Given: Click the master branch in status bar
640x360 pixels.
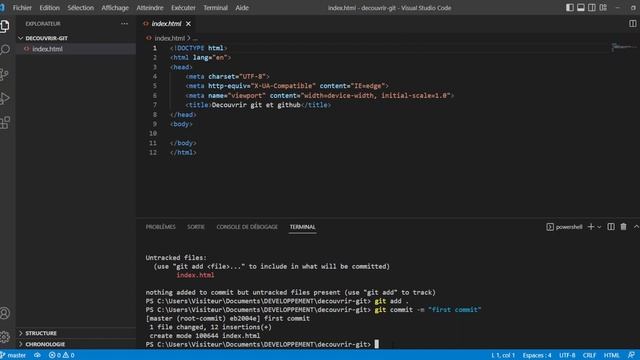Looking at the screenshot, I should [13, 355].
